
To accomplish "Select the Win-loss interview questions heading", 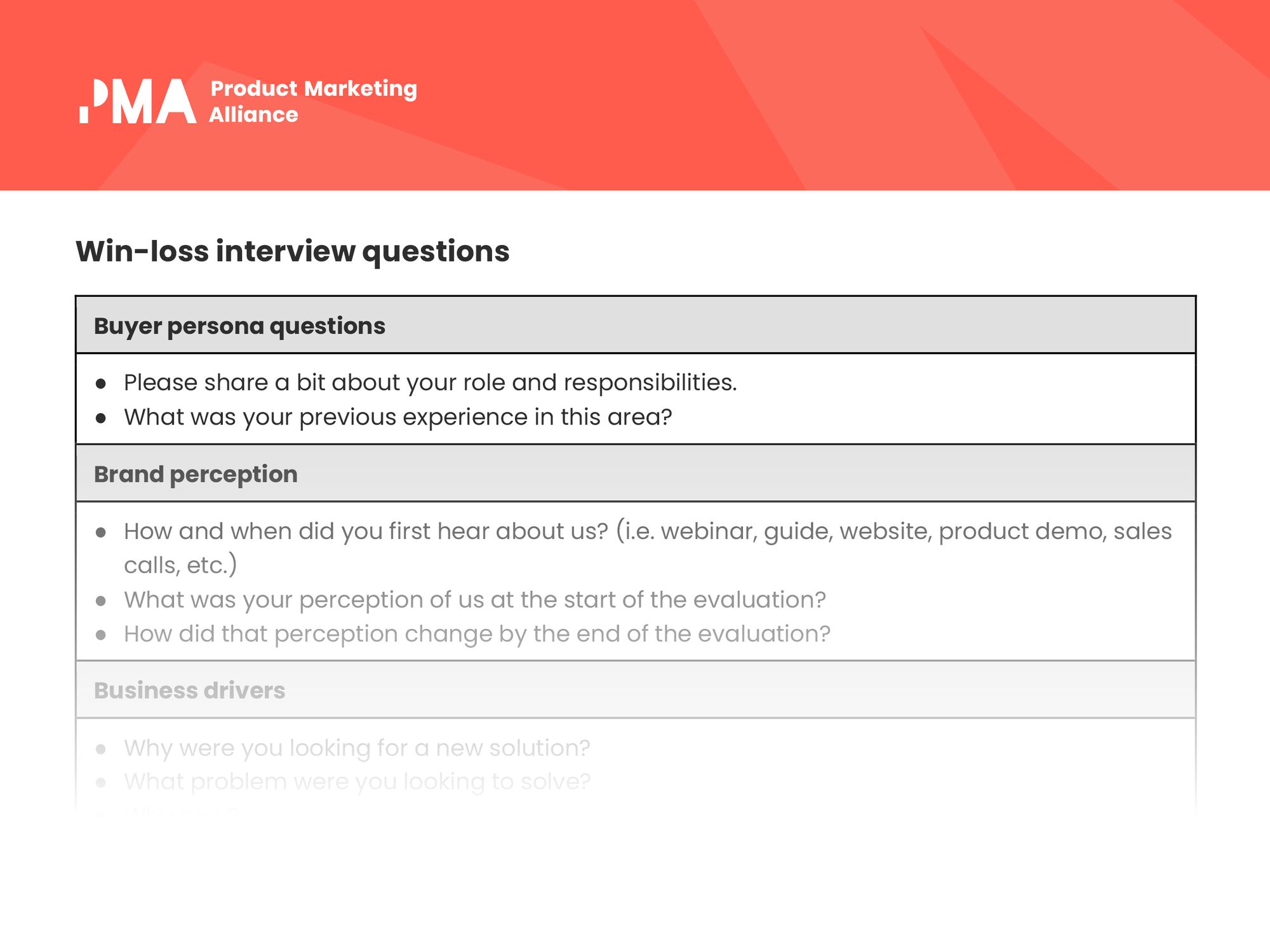I will point(293,251).
